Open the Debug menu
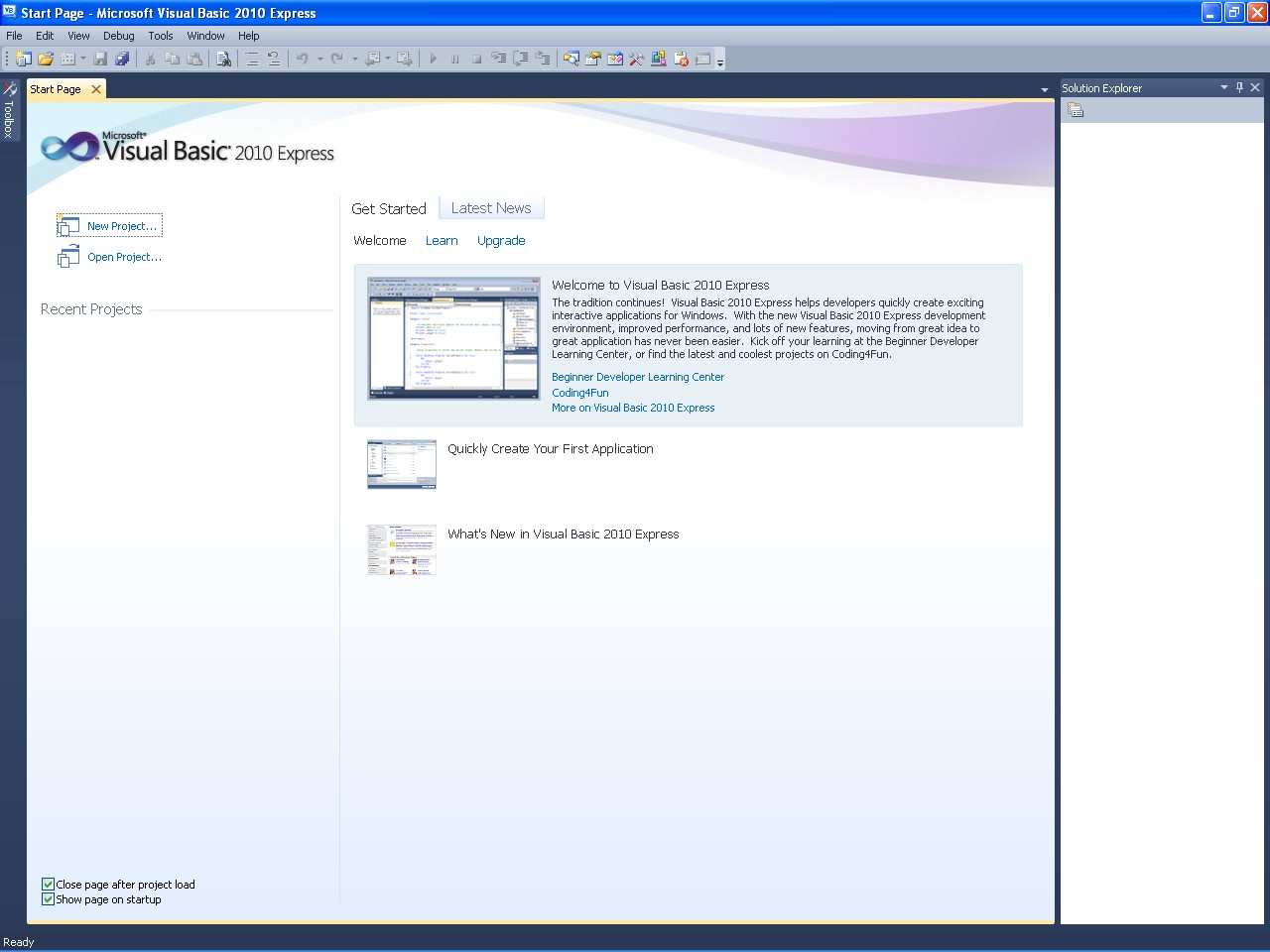This screenshot has width=1270, height=952. pyautogui.click(x=118, y=36)
